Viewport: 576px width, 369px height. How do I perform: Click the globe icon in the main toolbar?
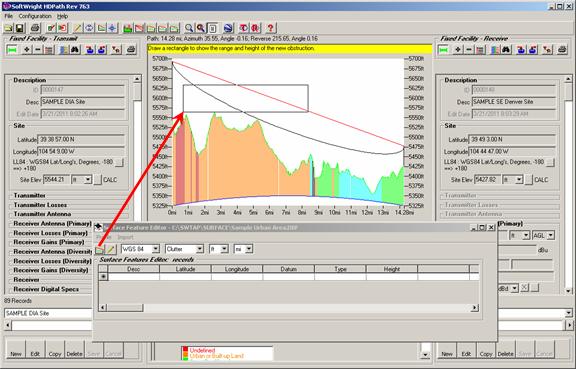[x=228, y=28]
